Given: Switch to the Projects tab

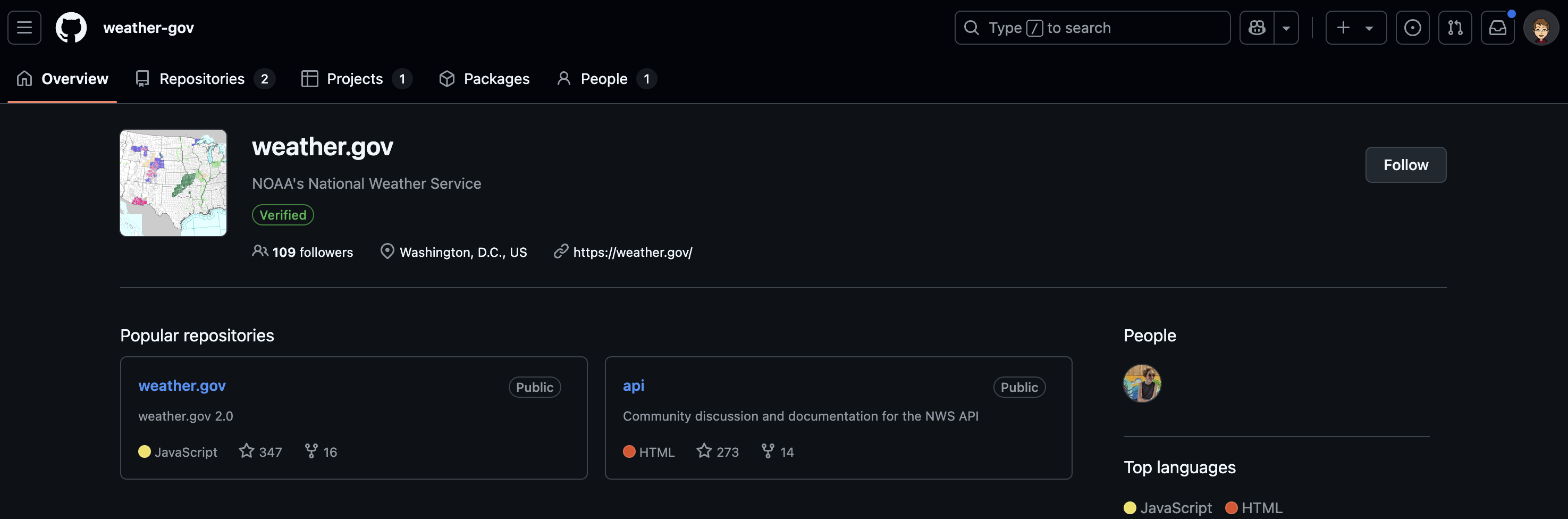Looking at the screenshot, I should click(357, 79).
